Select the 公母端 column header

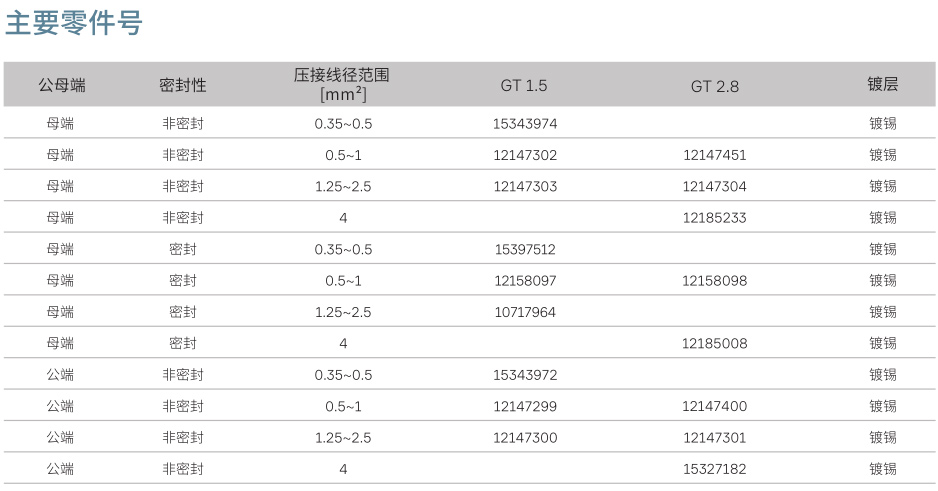(x=62, y=85)
